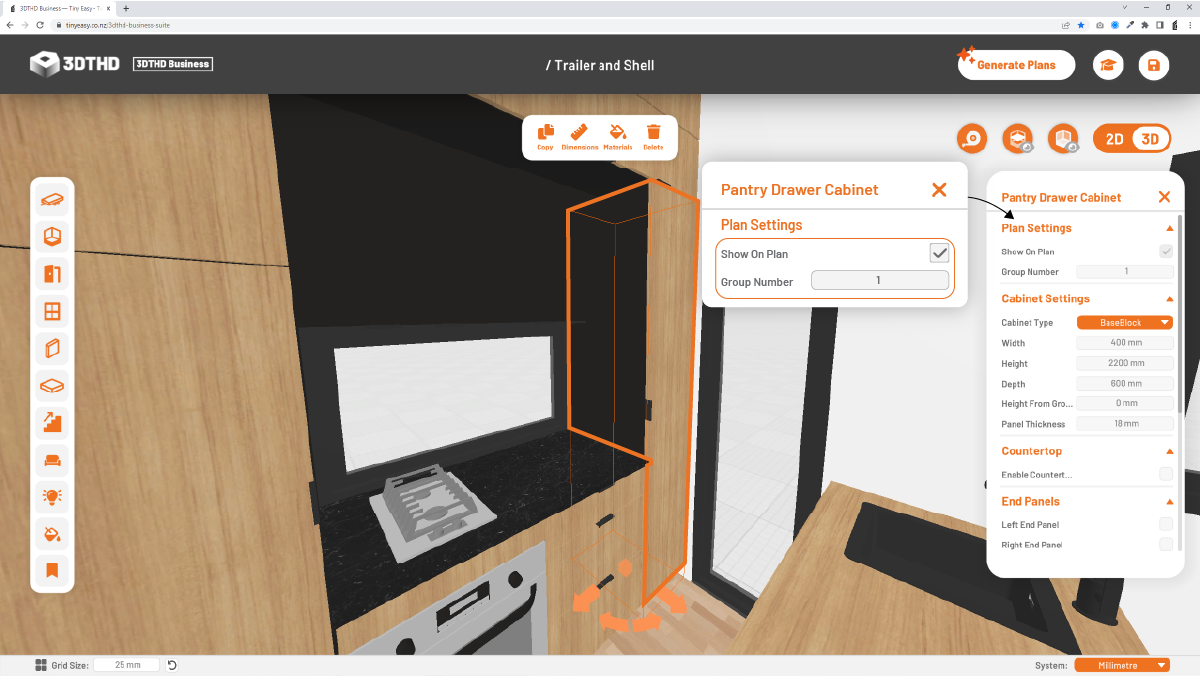Go back in the browser
Image resolution: width=1200 pixels, height=676 pixels.
pos(9,25)
